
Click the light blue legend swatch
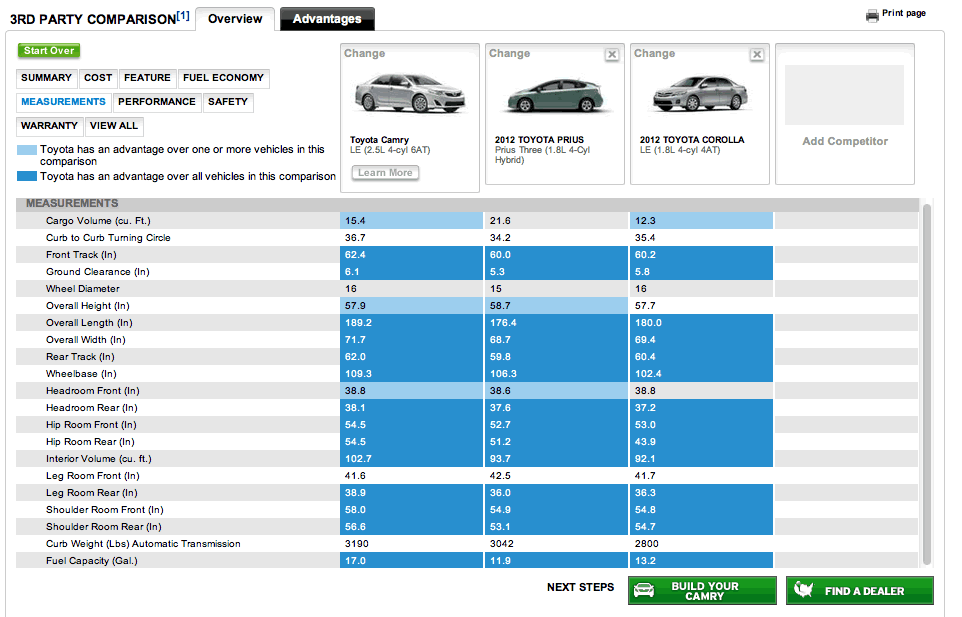pos(27,150)
